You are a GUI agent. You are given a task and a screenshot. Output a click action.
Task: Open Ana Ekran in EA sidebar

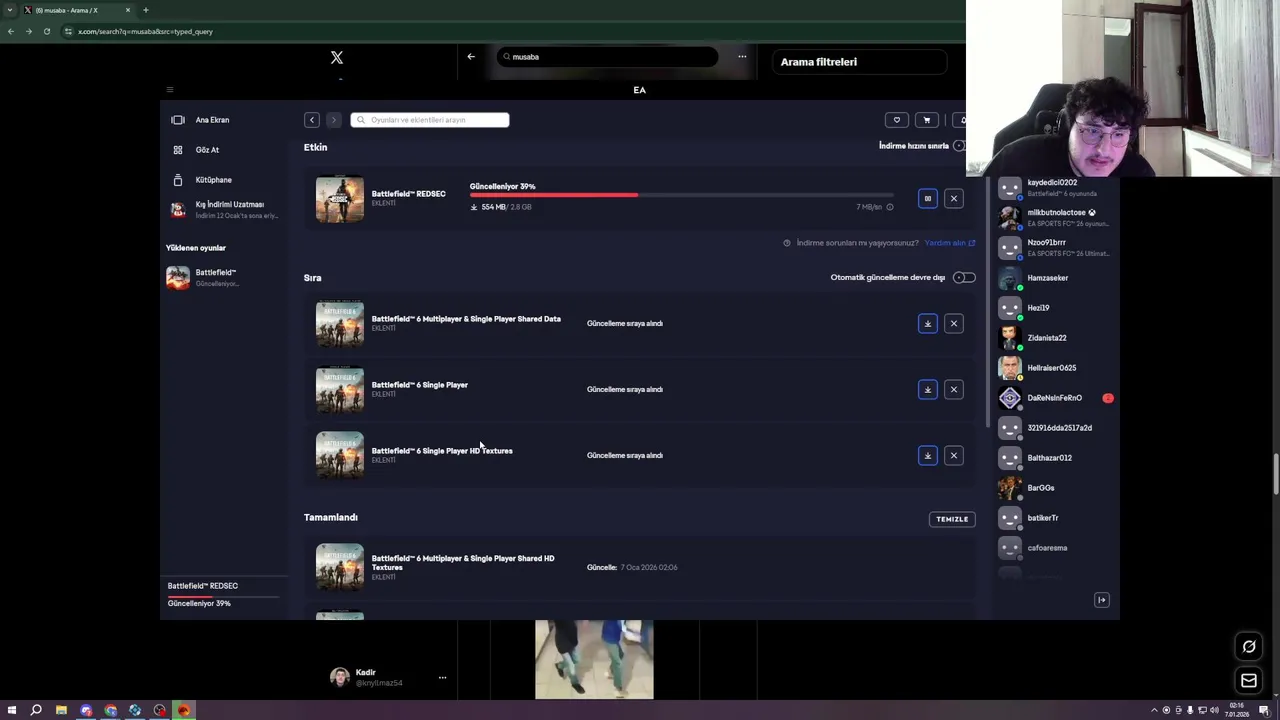[212, 120]
